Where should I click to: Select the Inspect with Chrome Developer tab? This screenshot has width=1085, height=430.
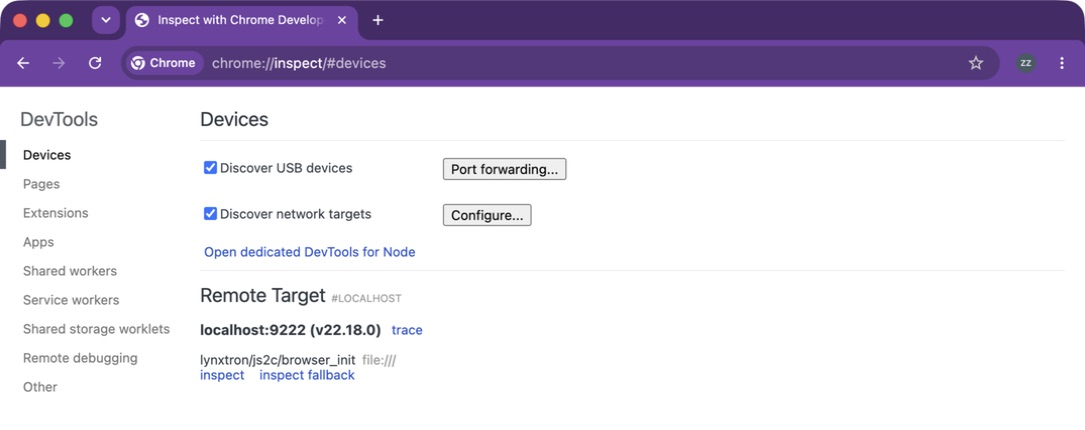pyautogui.click(x=242, y=20)
